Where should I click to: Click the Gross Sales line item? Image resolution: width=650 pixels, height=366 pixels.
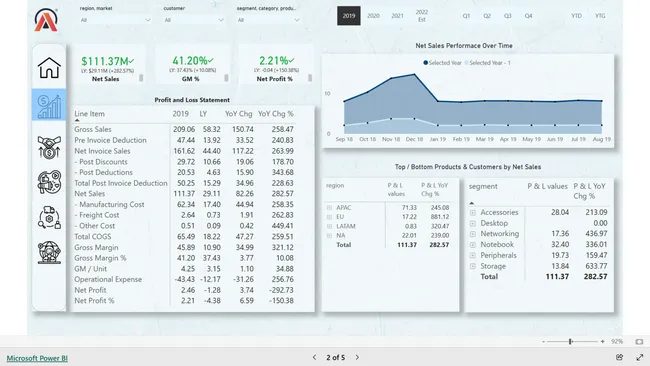coord(93,129)
